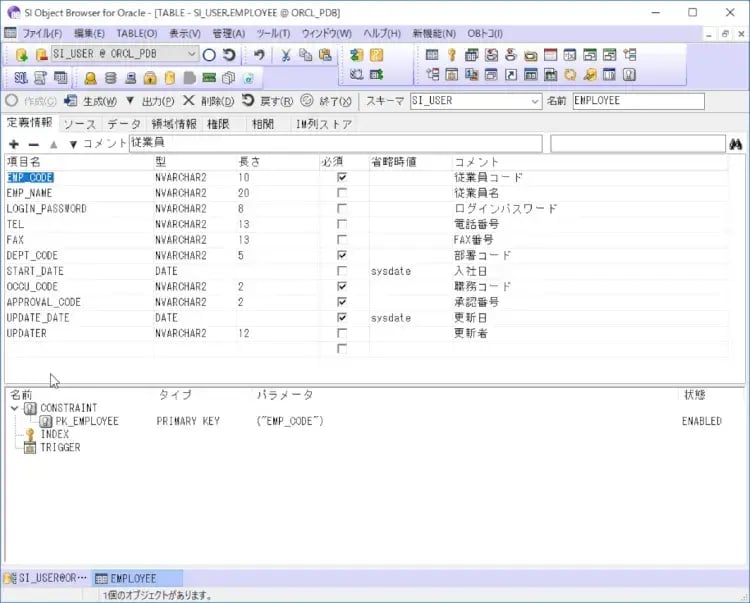This screenshot has height=603, width=750.
Task: Open the スキーマ SI_USER dropdown
Action: click(x=535, y=101)
